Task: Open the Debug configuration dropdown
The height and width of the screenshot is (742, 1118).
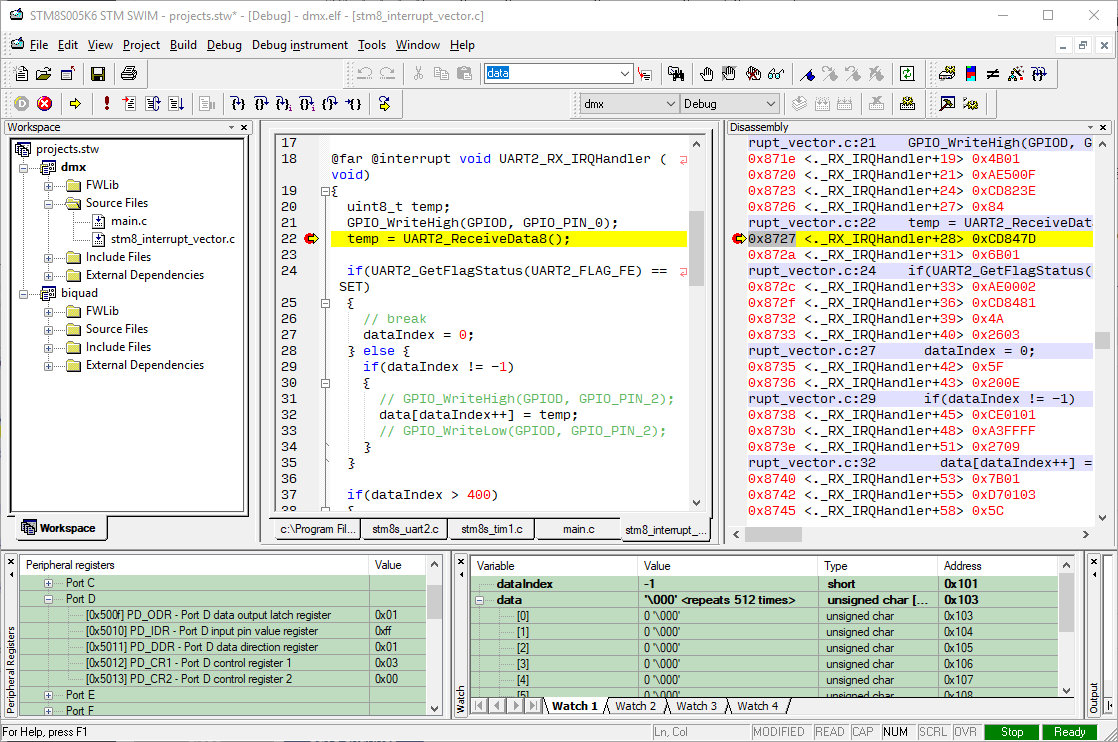Action: coord(770,104)
